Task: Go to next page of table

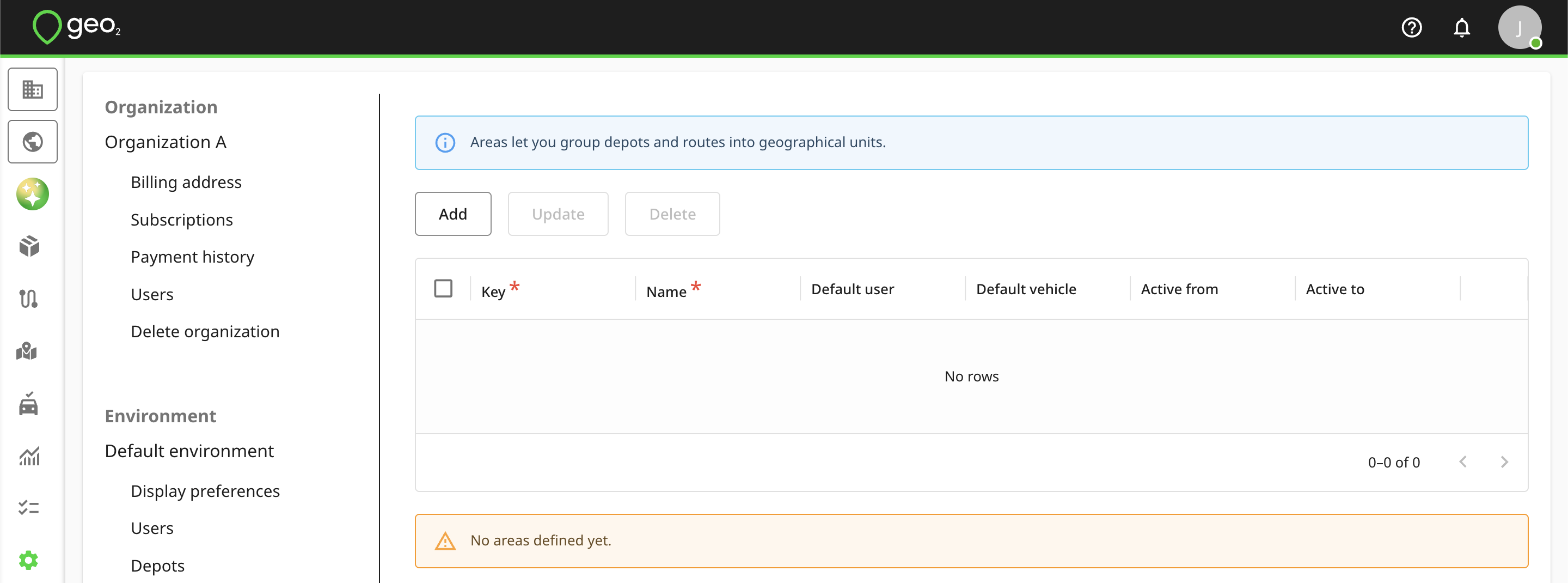Action: 1504,462
